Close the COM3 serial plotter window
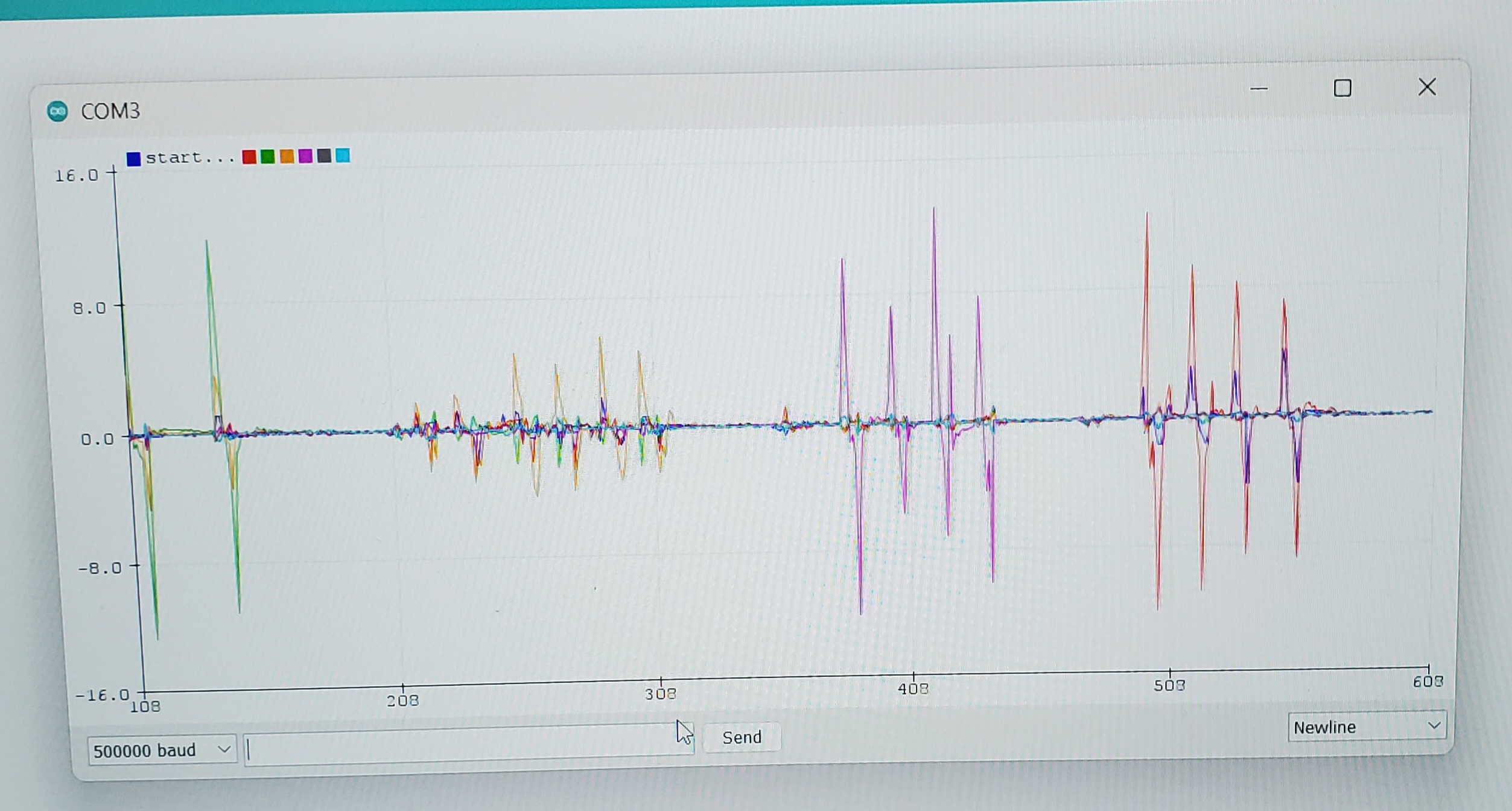Image resolution: width=1512 pixels, height=811 pixels. click(1426, 87)
